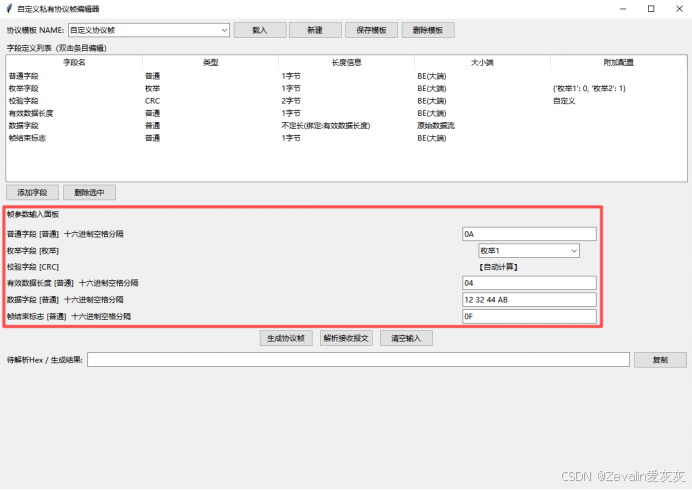Click the 附加配置 column header
Screen dimensions: 692x490
pos(618,63)
